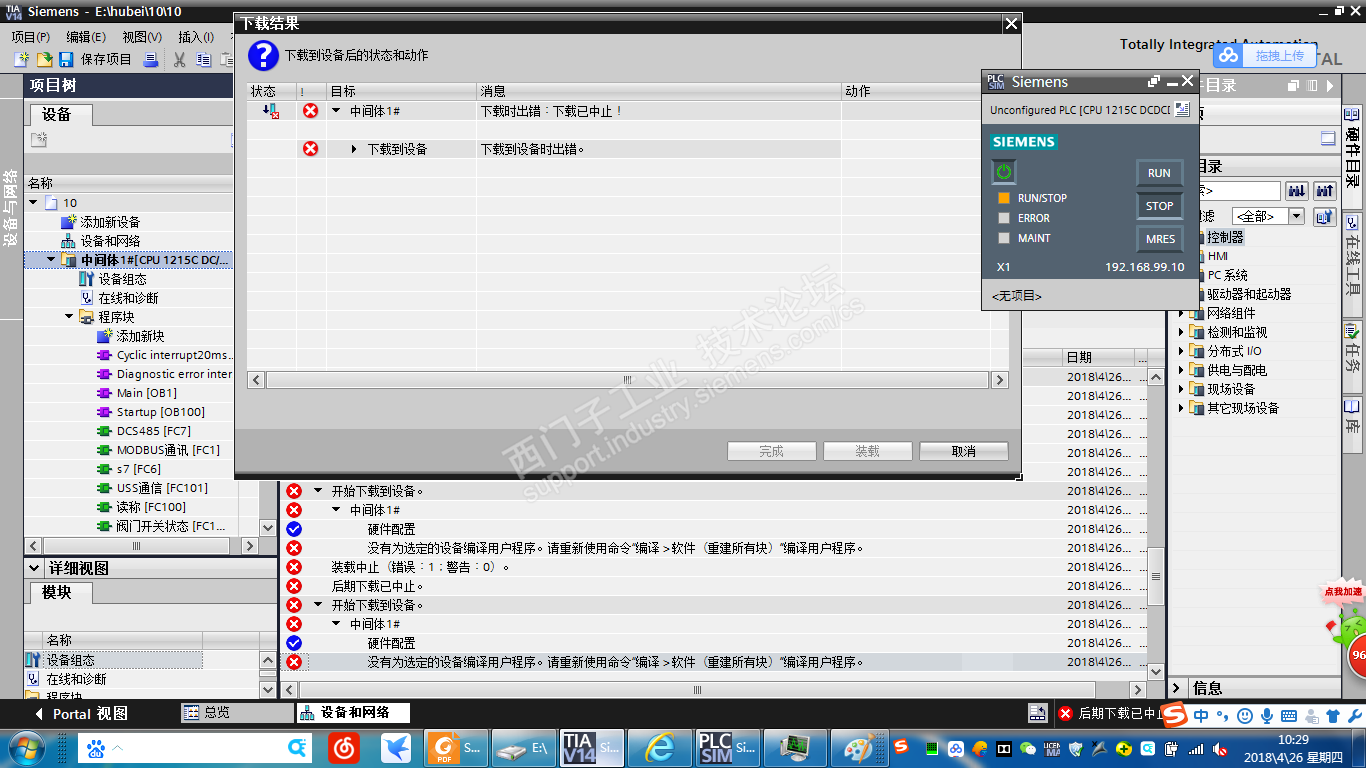Screen dimensions: 1366x768
Task: Click the TIA V14 taskbar button
Action: [592, 747]
